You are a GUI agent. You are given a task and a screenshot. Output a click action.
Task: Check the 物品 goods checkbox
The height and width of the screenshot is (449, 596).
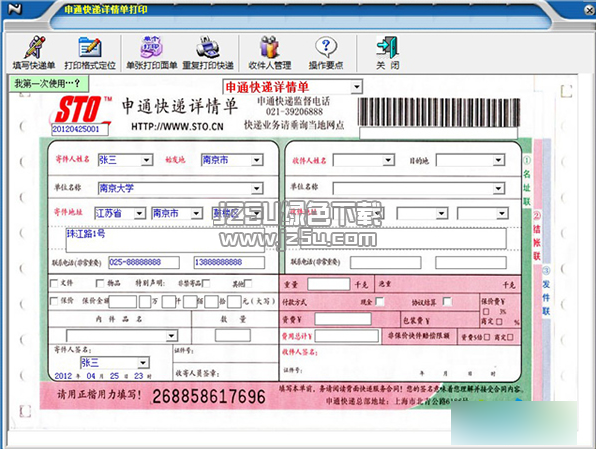click(100, 283)
